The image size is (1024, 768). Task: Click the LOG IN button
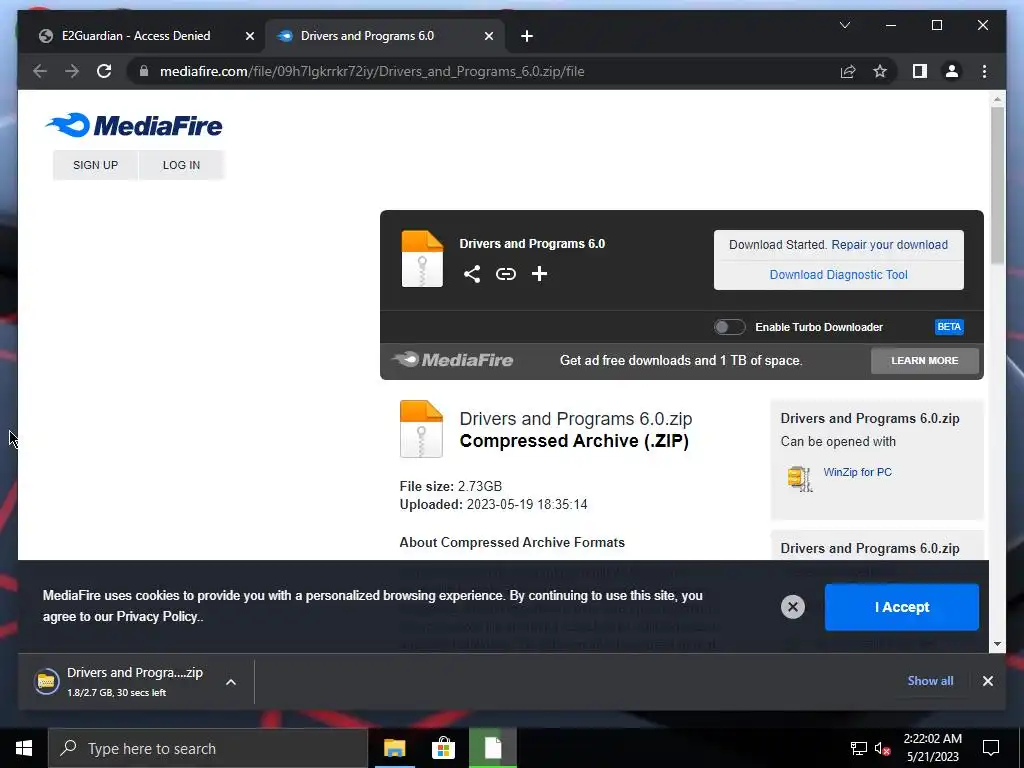(x=181, y=165)
